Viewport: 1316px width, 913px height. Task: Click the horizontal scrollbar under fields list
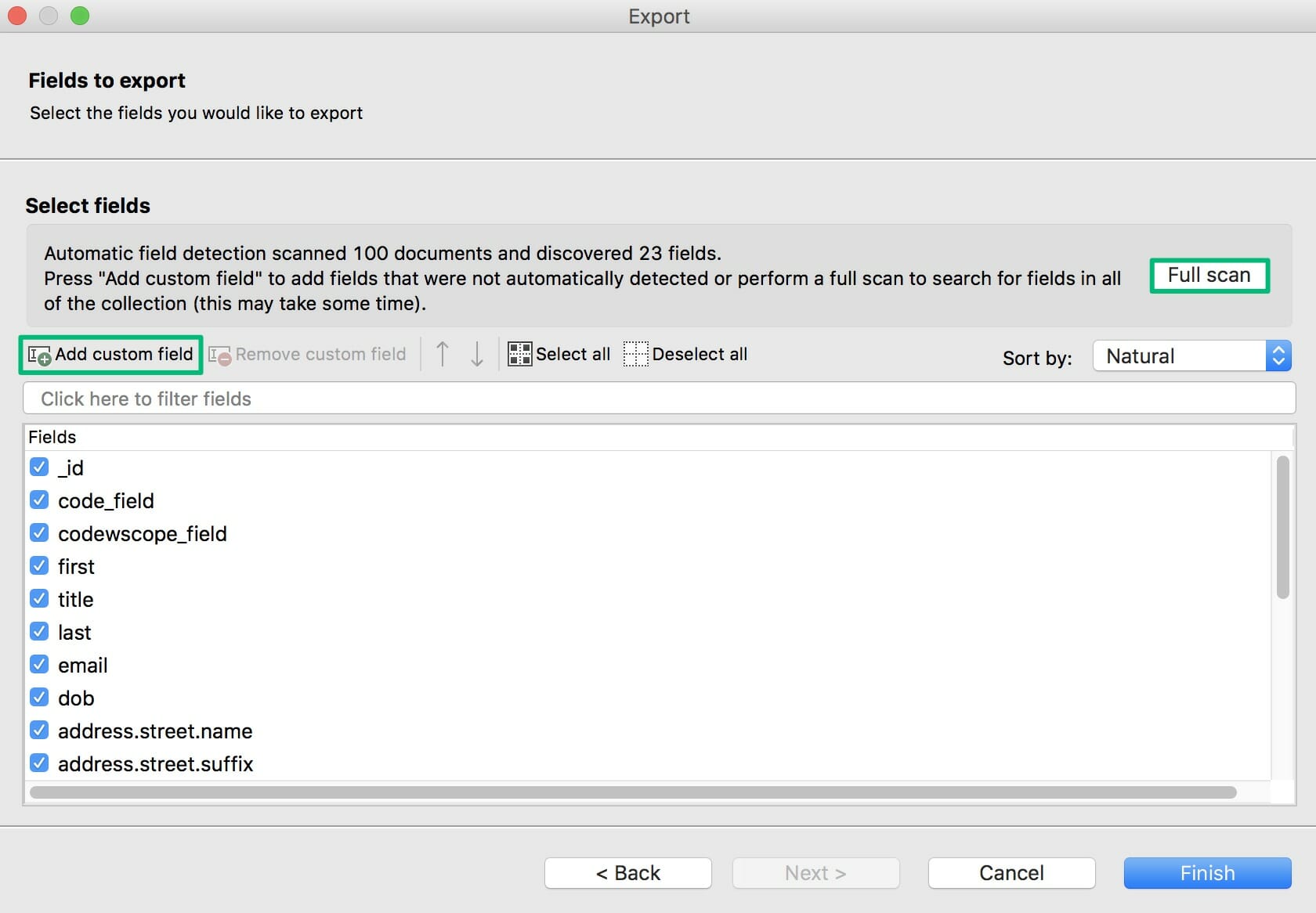click(633, 792)
